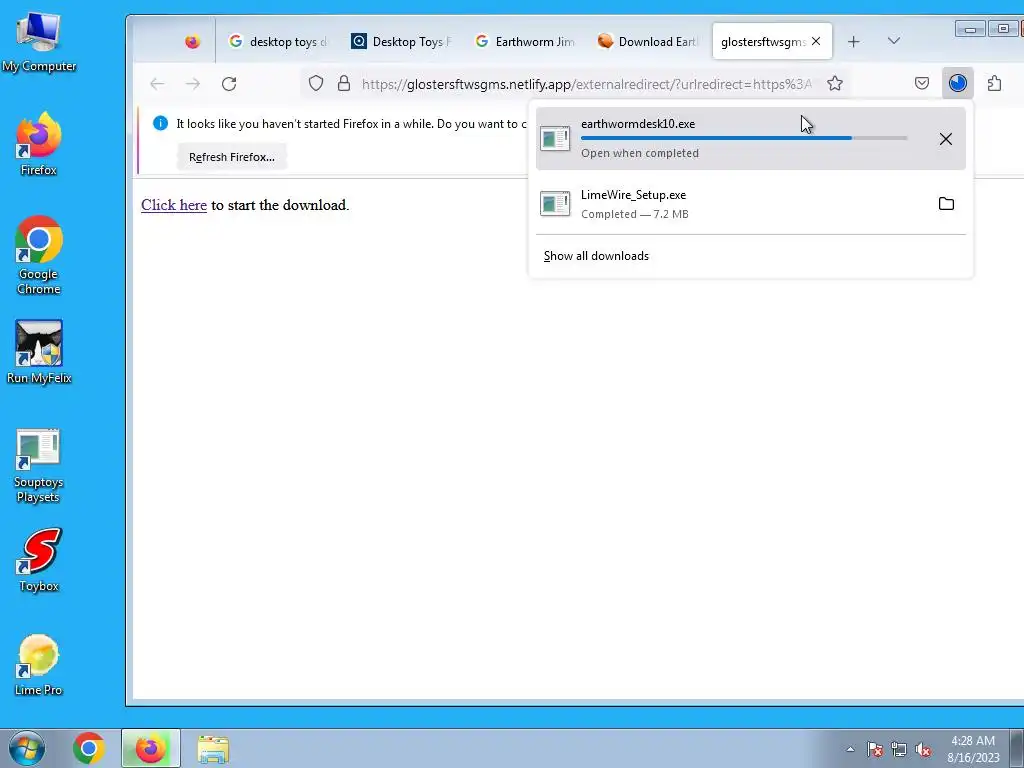Screen dimensions: 1024x768
Task: Close the glostersftwsgms tab
Action: (x=816, y=41)
